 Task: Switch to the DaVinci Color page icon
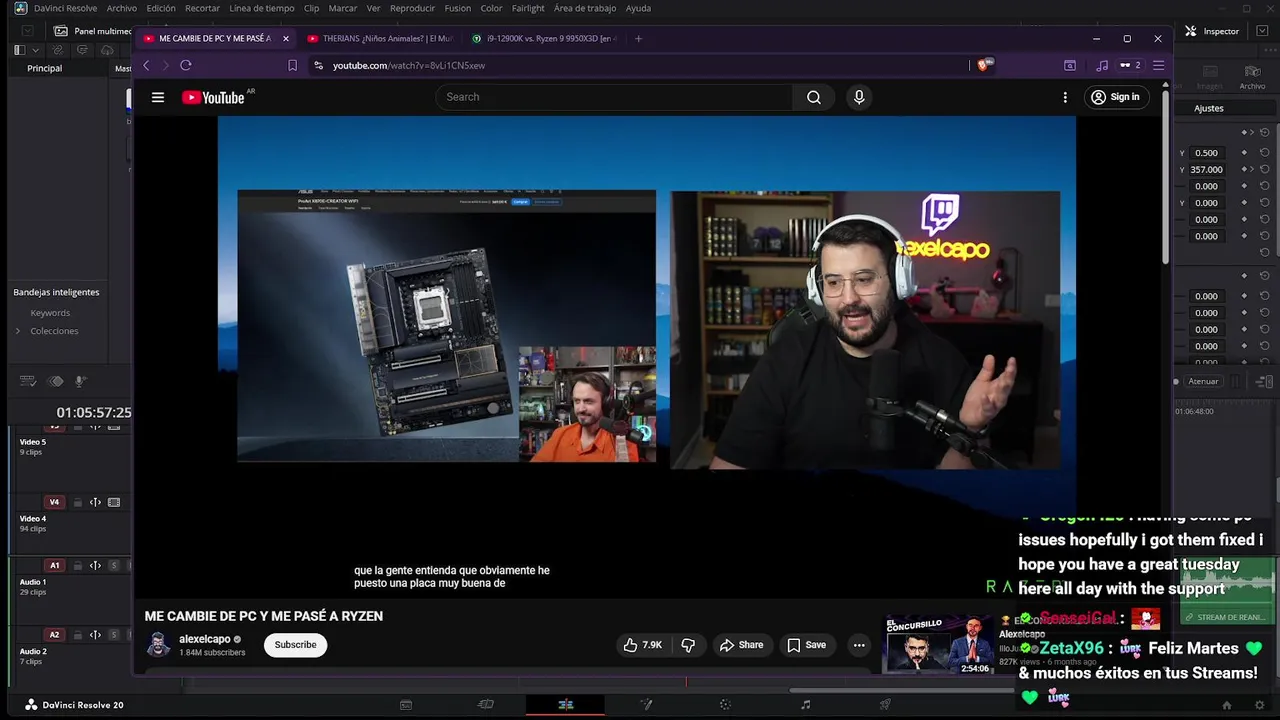(x=725, y=705)
